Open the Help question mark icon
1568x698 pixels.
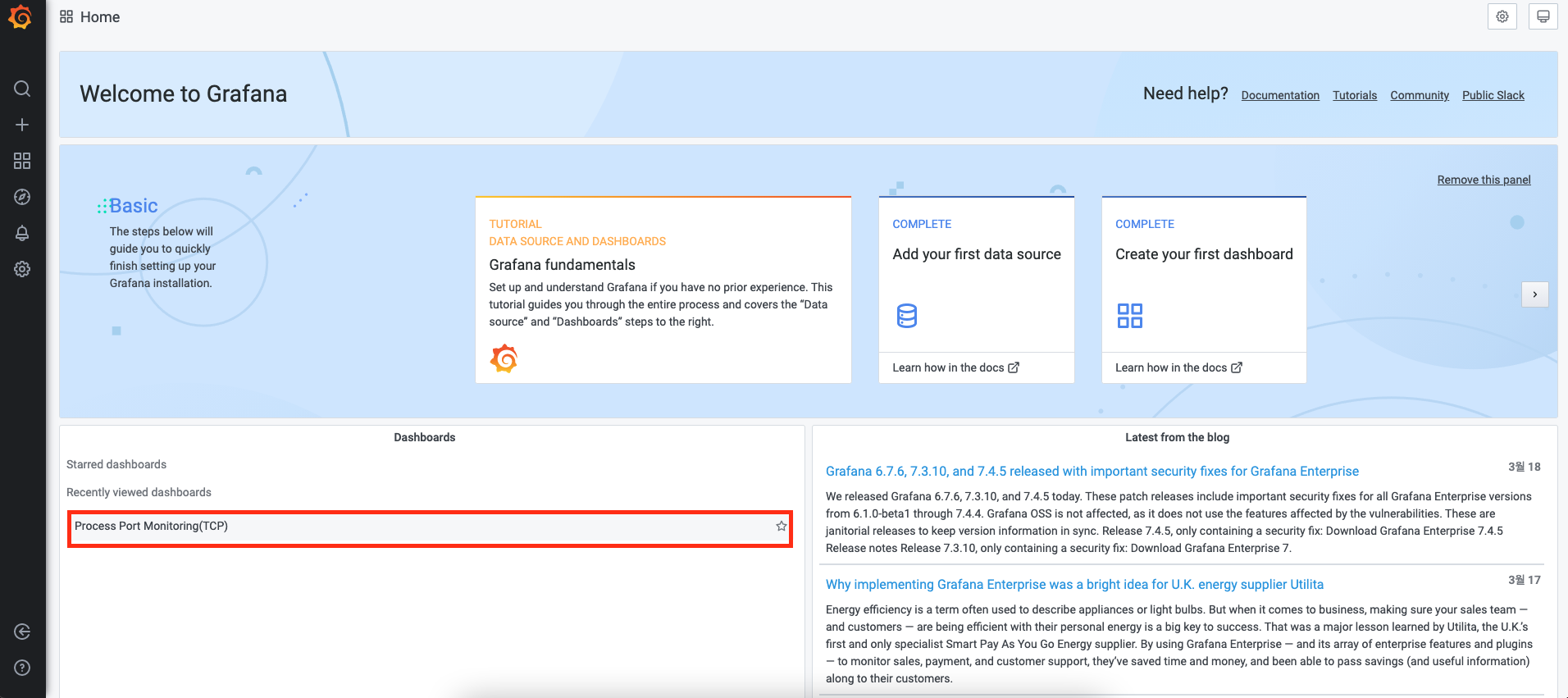coord(22,668)
